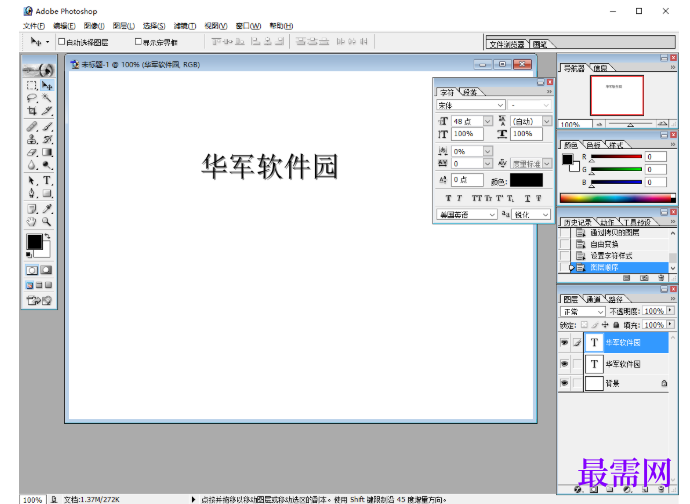Jump to ImageReady button
The height and width of the screenshot is (504, 690).
[x=39, y=300]
